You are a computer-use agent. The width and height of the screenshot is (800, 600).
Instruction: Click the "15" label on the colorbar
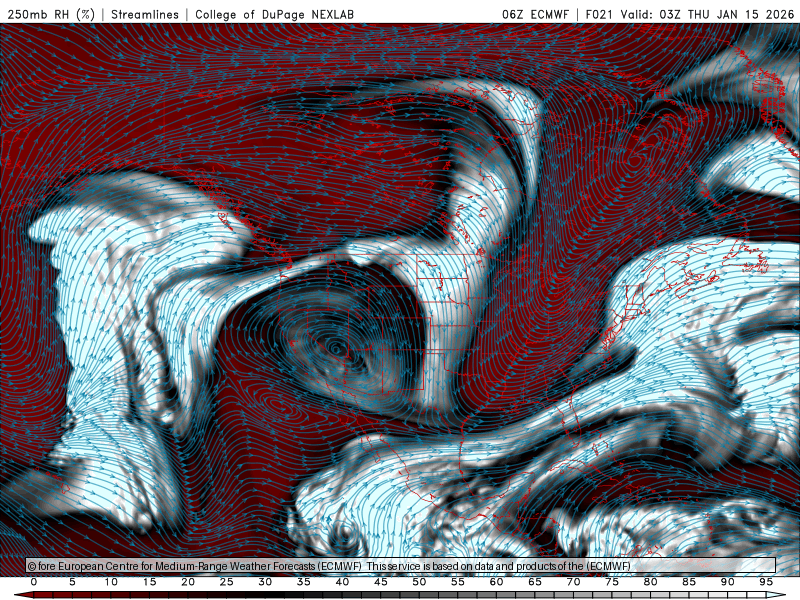(x=149, y=582)
